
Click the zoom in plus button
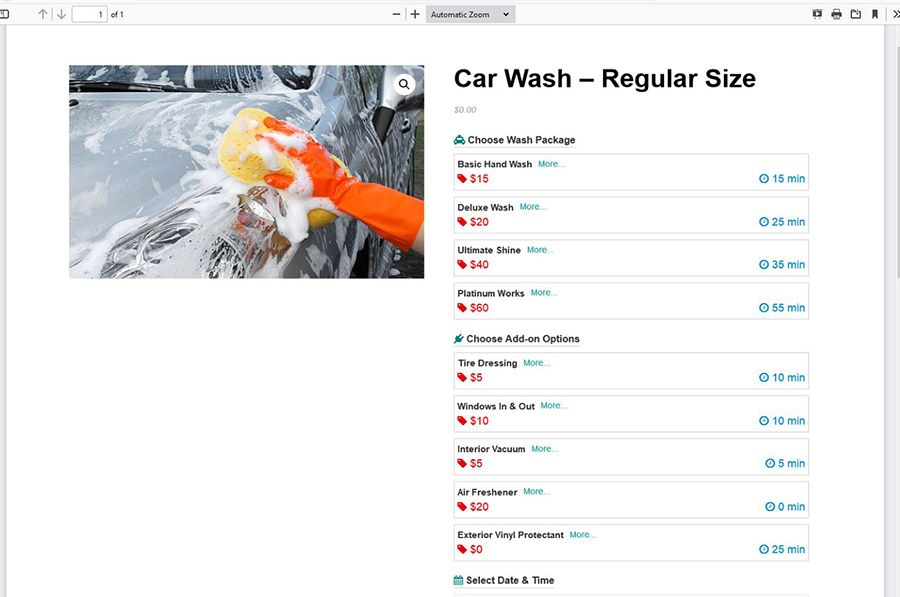(x=415, y=14)
